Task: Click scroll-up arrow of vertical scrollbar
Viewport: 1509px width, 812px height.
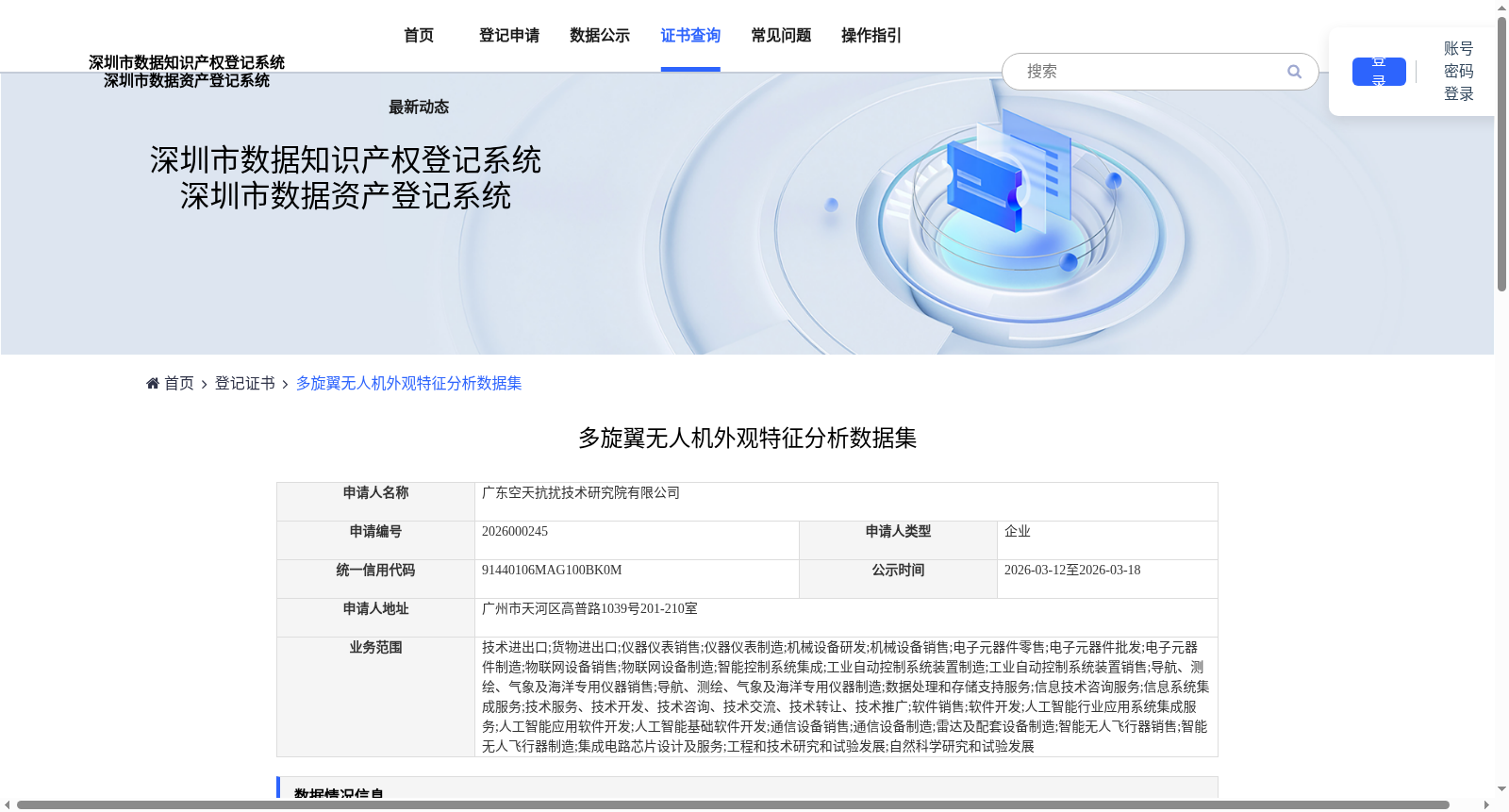Action: (1501, 8)
